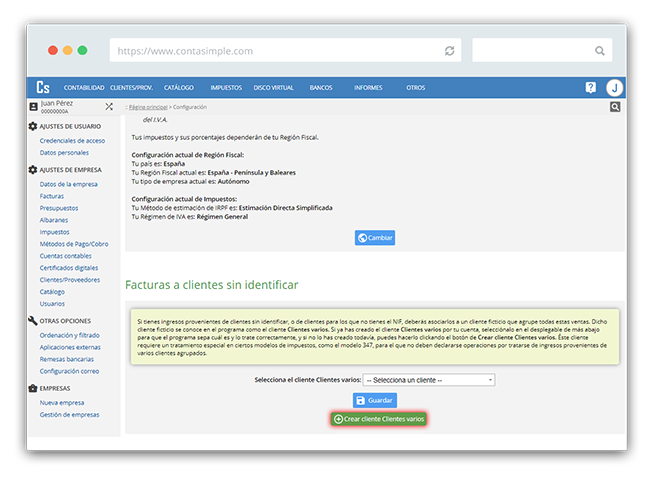Open the Informes menu
Viewport: 650px width, 478px height.
pos(368,88)
